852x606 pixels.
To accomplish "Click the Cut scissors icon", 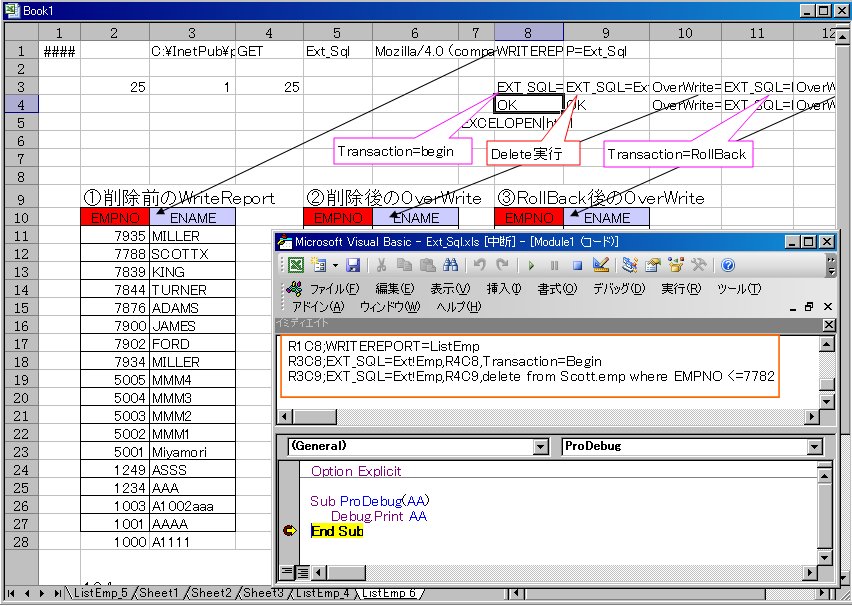I will tap(381, 265).
